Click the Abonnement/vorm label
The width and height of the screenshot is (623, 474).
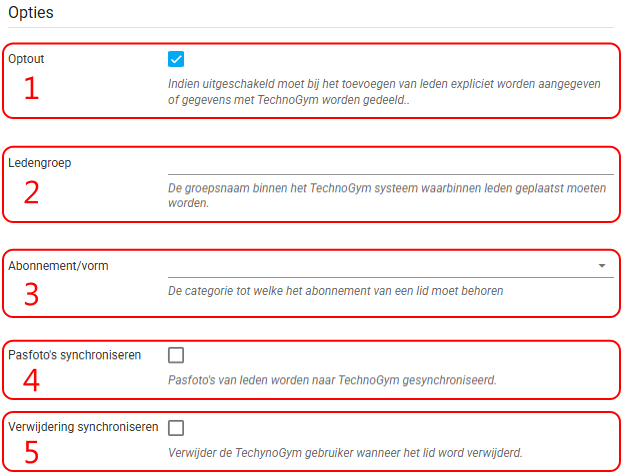pyautogui.click(x=58, y=265)
